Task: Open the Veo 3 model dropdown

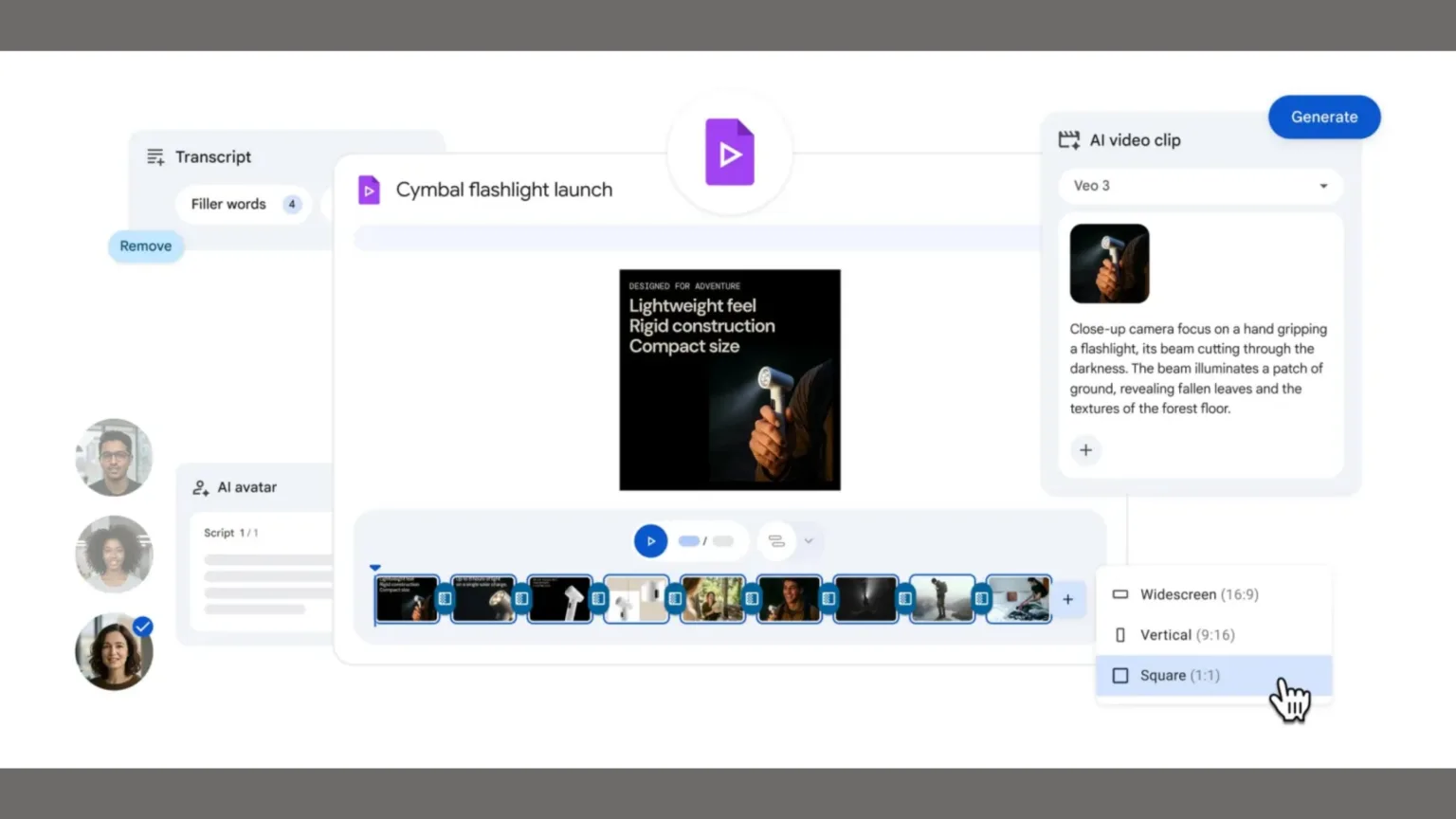Action: click(x=1200, y=186)
